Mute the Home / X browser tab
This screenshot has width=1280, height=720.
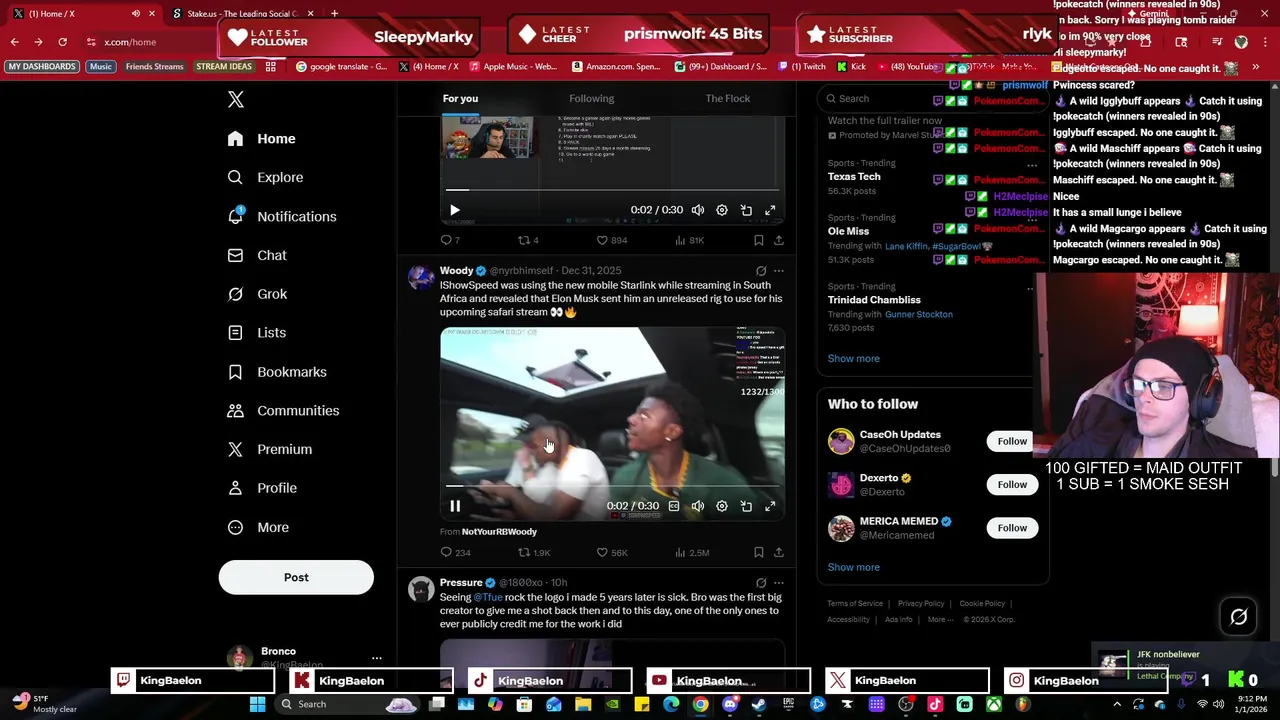pyautogui.click(x=136, y=14)
